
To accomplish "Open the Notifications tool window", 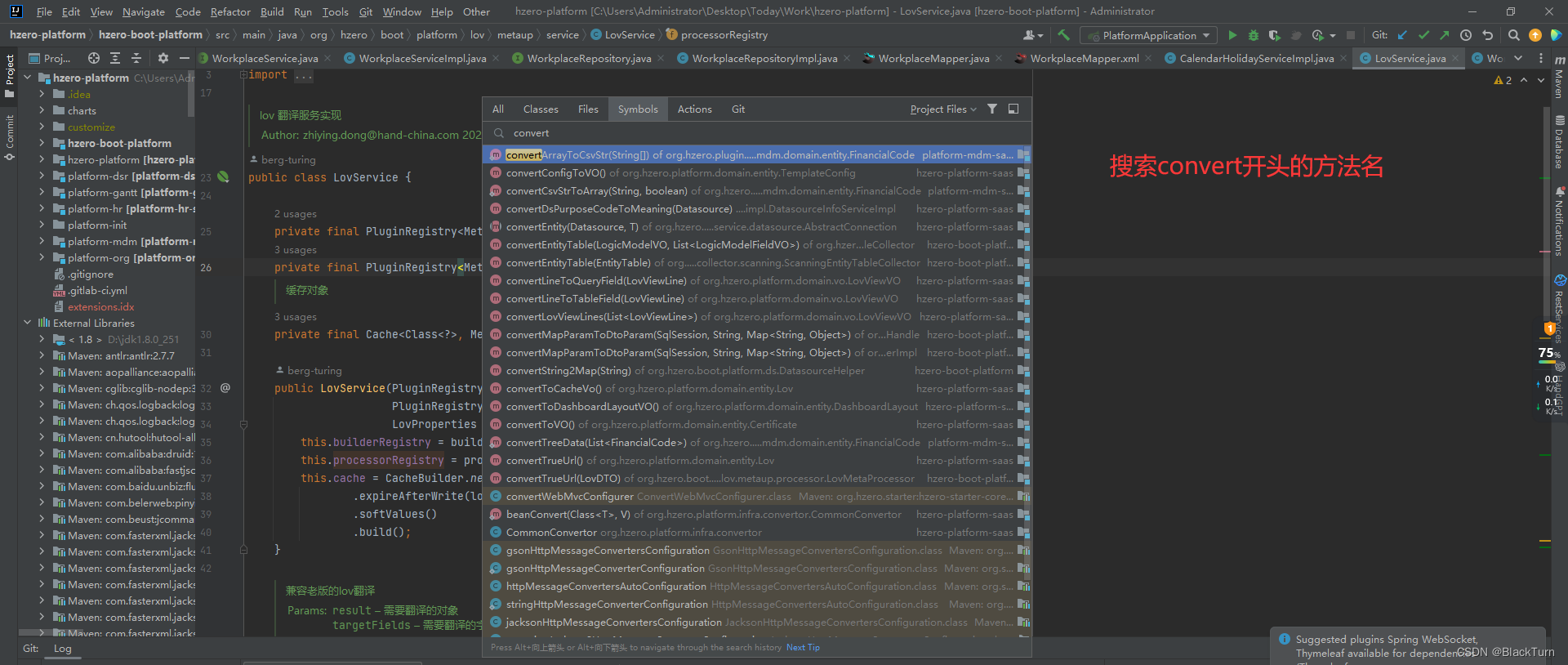I will click(1559, 221).
